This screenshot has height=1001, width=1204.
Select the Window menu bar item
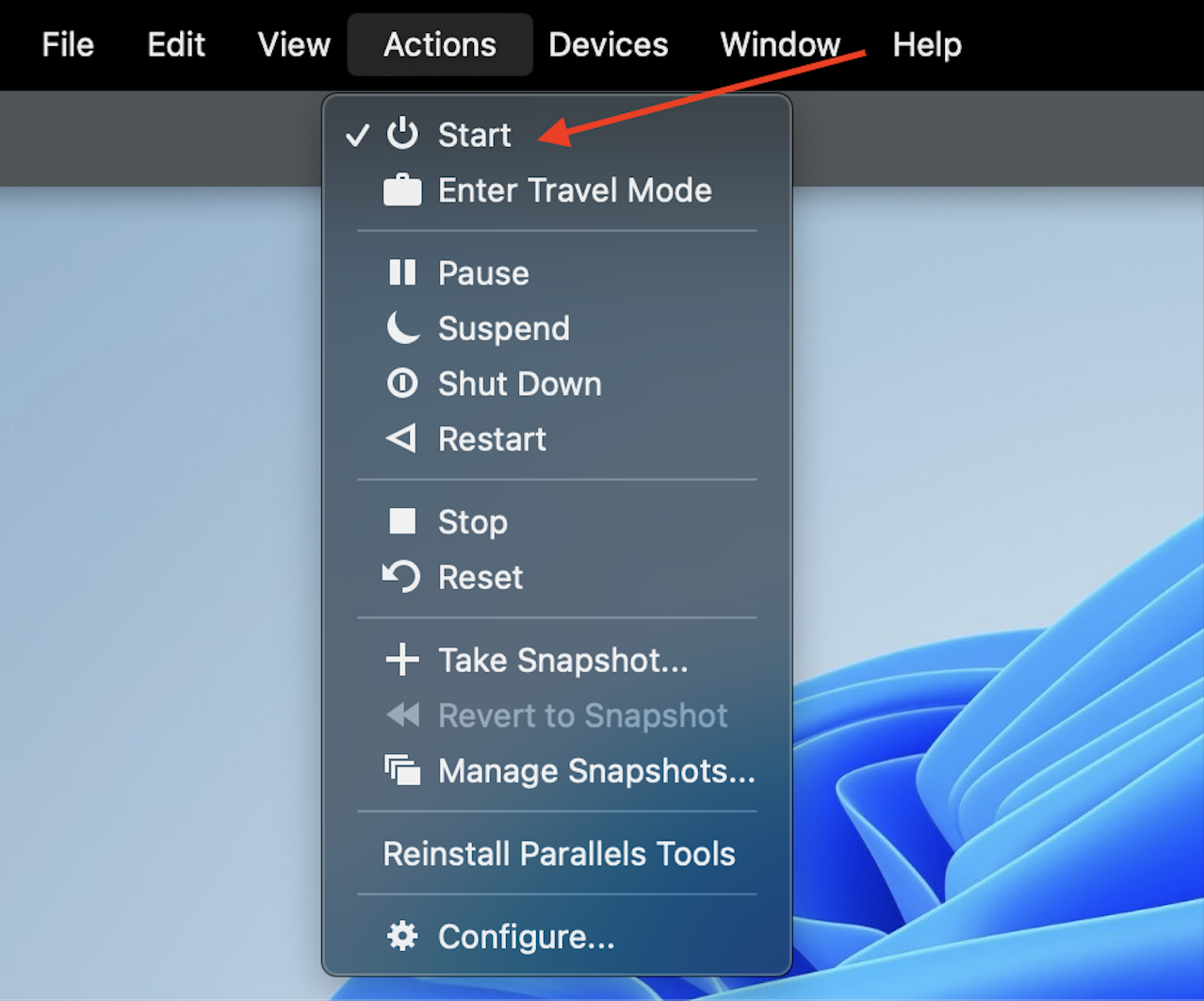pyautogui.click(x=780, y=45)
